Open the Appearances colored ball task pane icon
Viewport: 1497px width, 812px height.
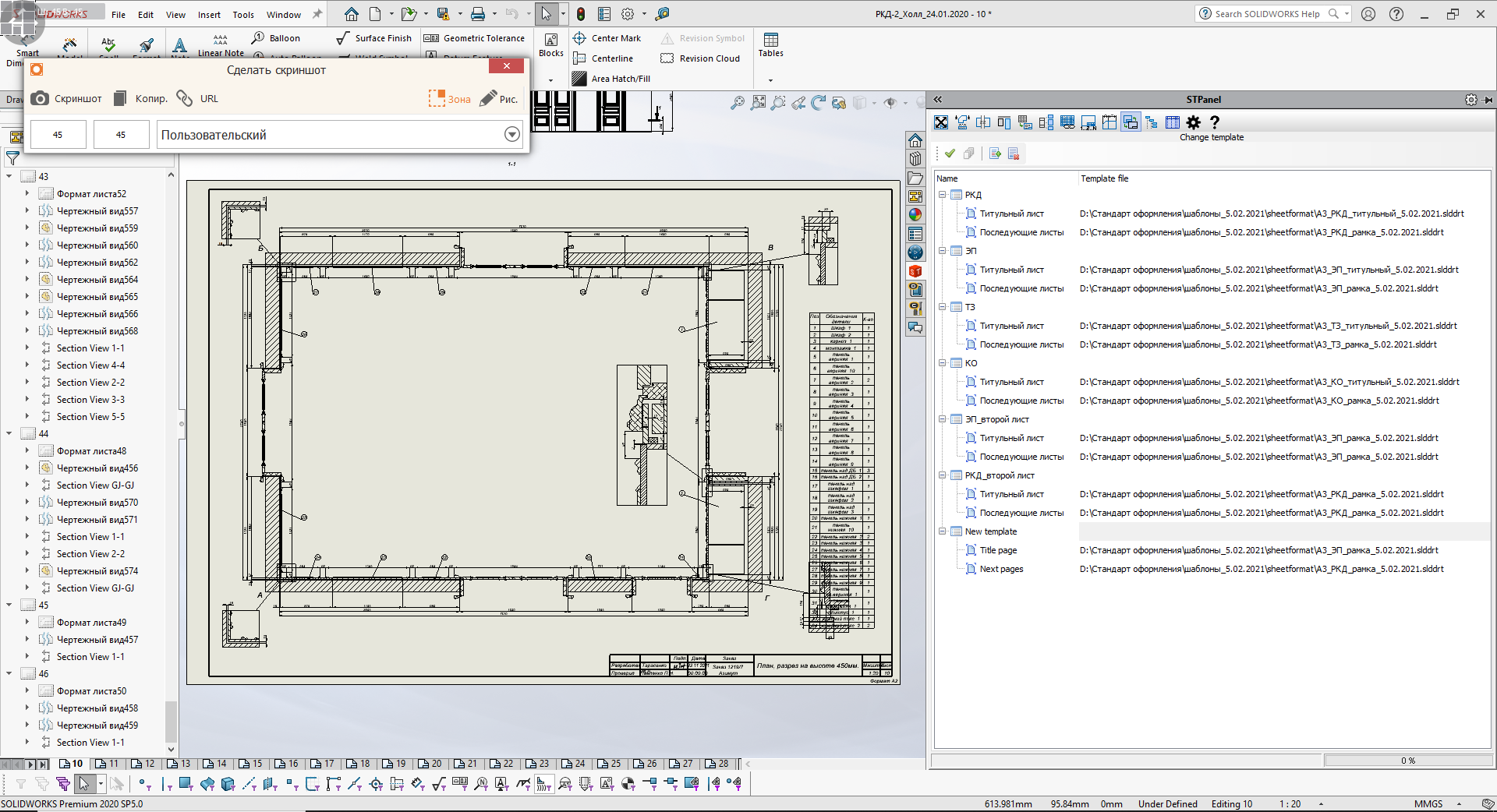[915, 215]
